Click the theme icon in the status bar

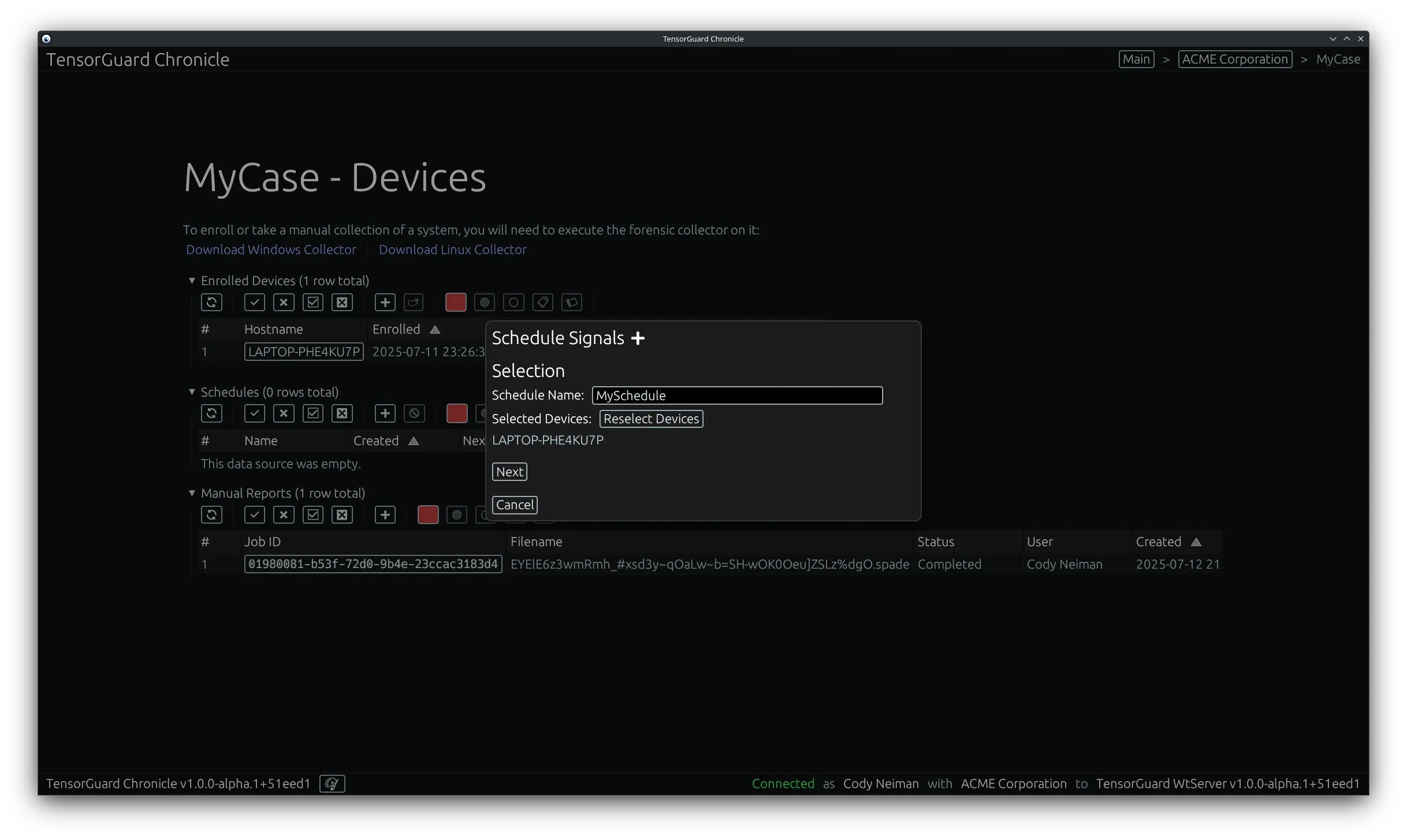coord(332,783)
